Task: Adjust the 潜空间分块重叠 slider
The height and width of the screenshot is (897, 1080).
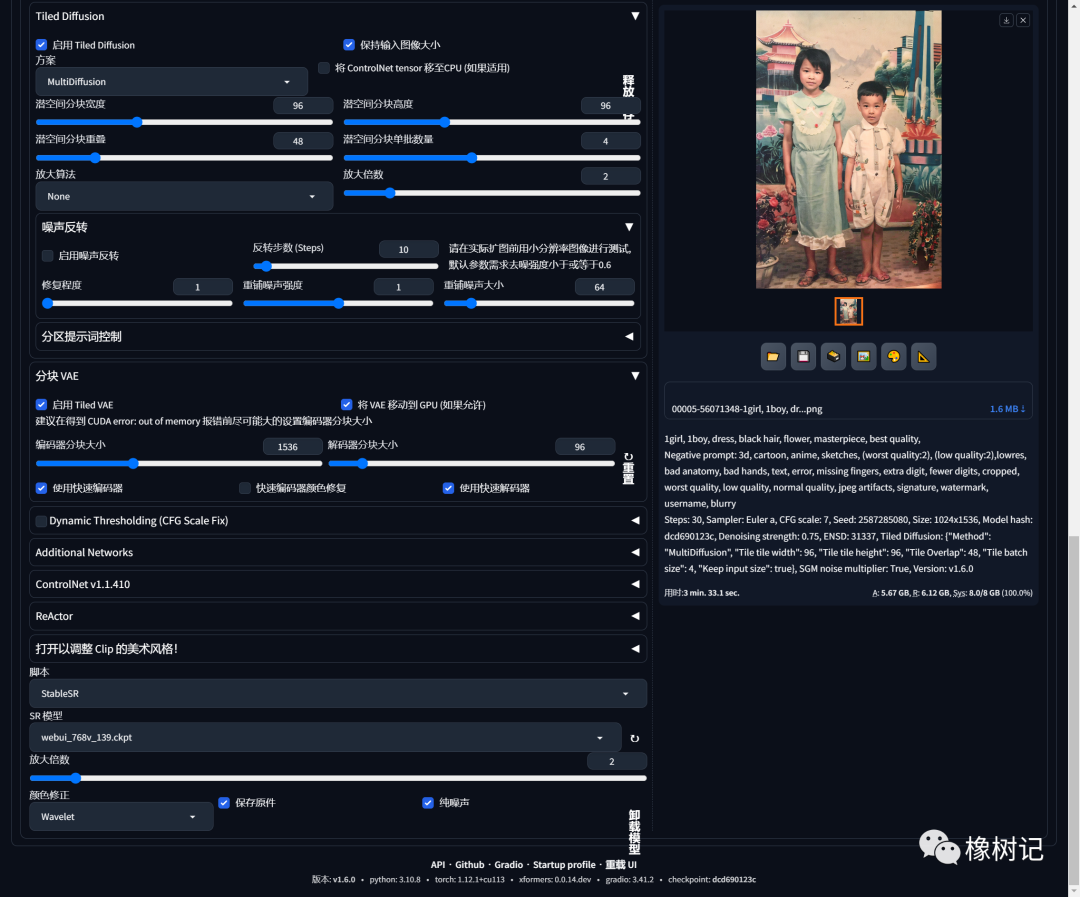Action: point(184,158)
